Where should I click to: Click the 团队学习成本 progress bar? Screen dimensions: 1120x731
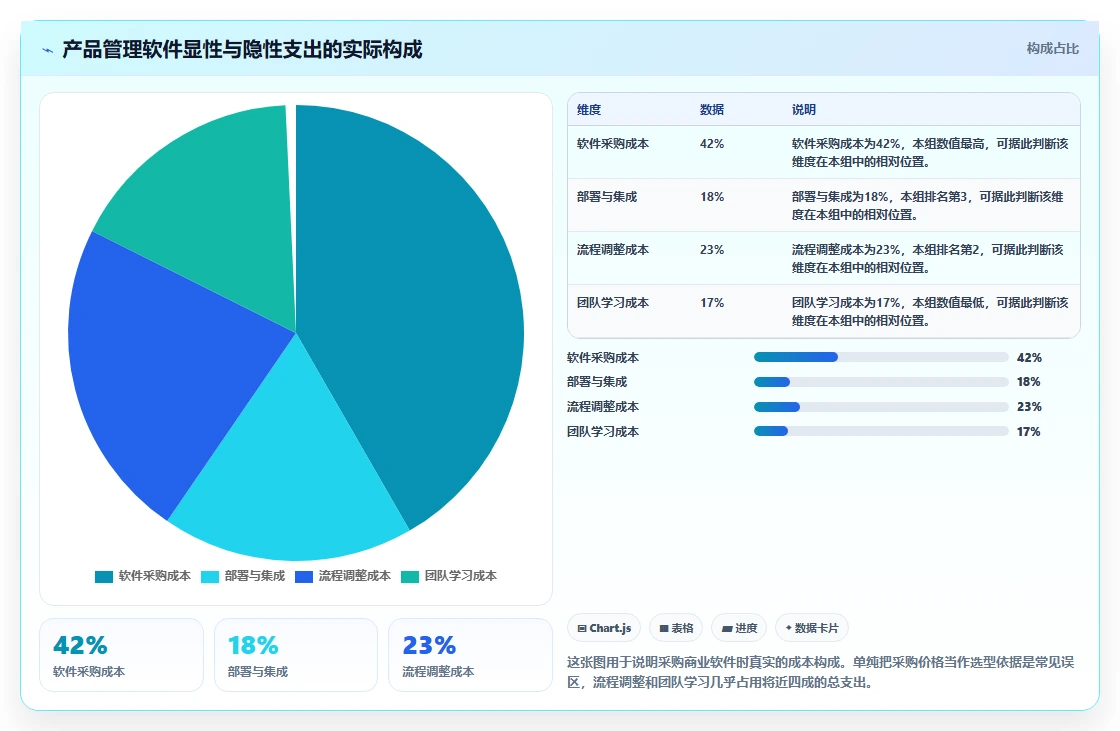click(881, 432)
